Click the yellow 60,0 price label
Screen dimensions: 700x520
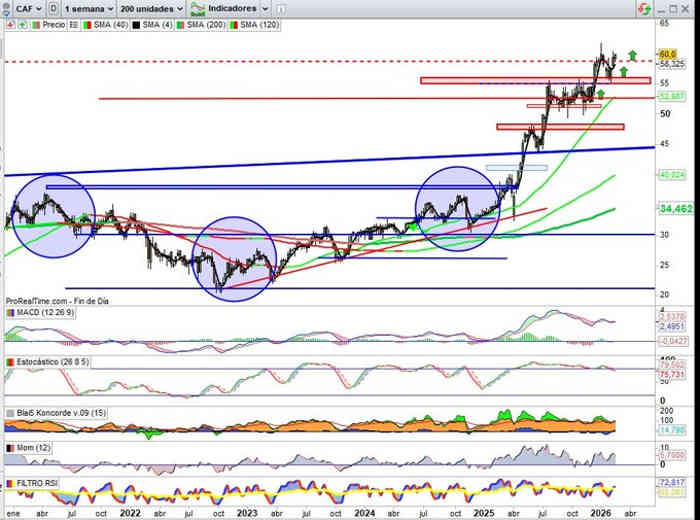pos(668,53)
